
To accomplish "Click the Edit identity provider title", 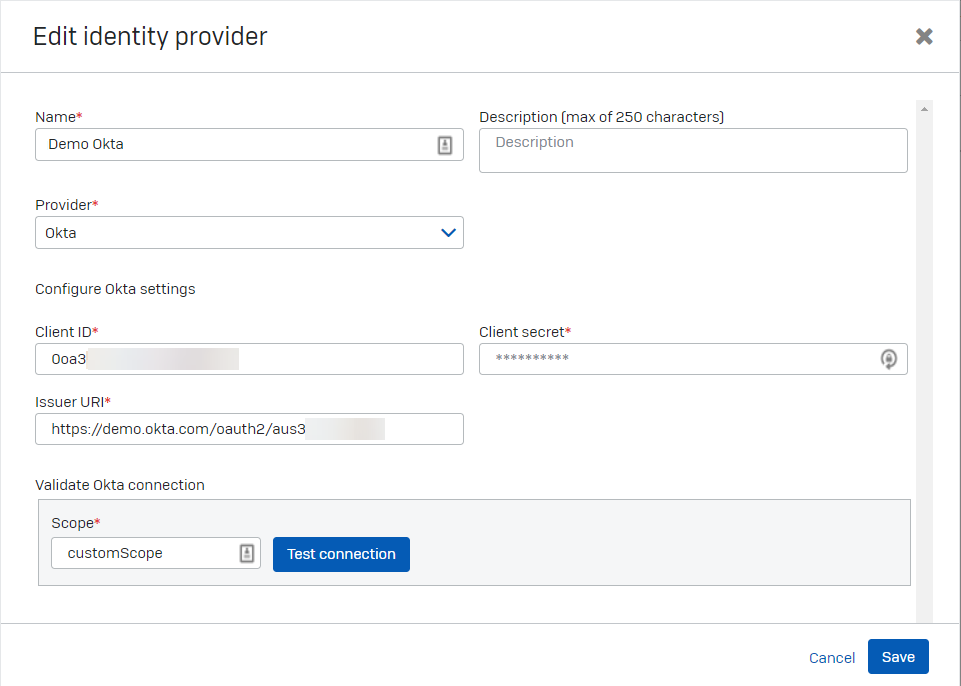I will (150, 37).
